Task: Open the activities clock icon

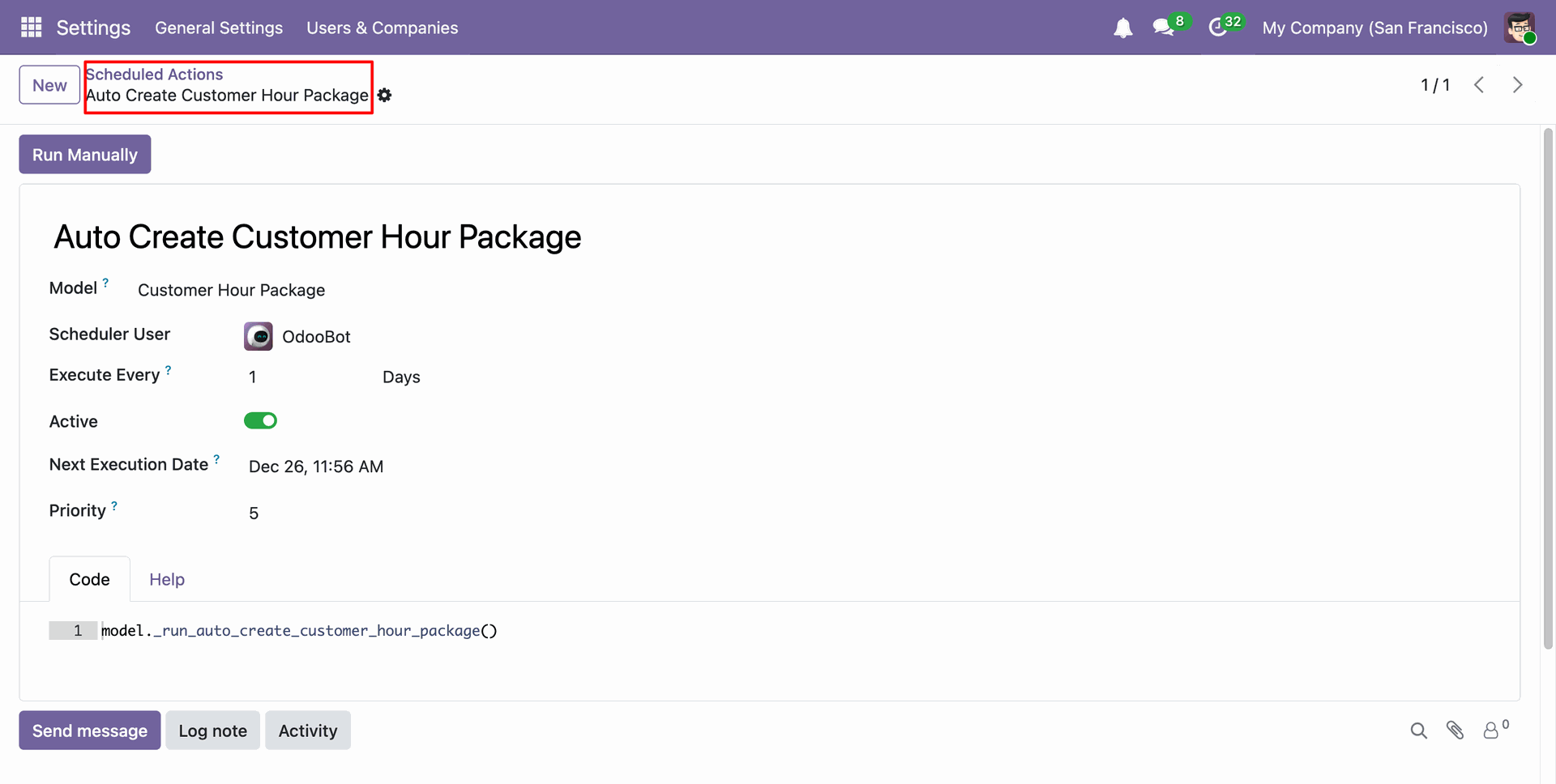Action: pos(1217,28)
